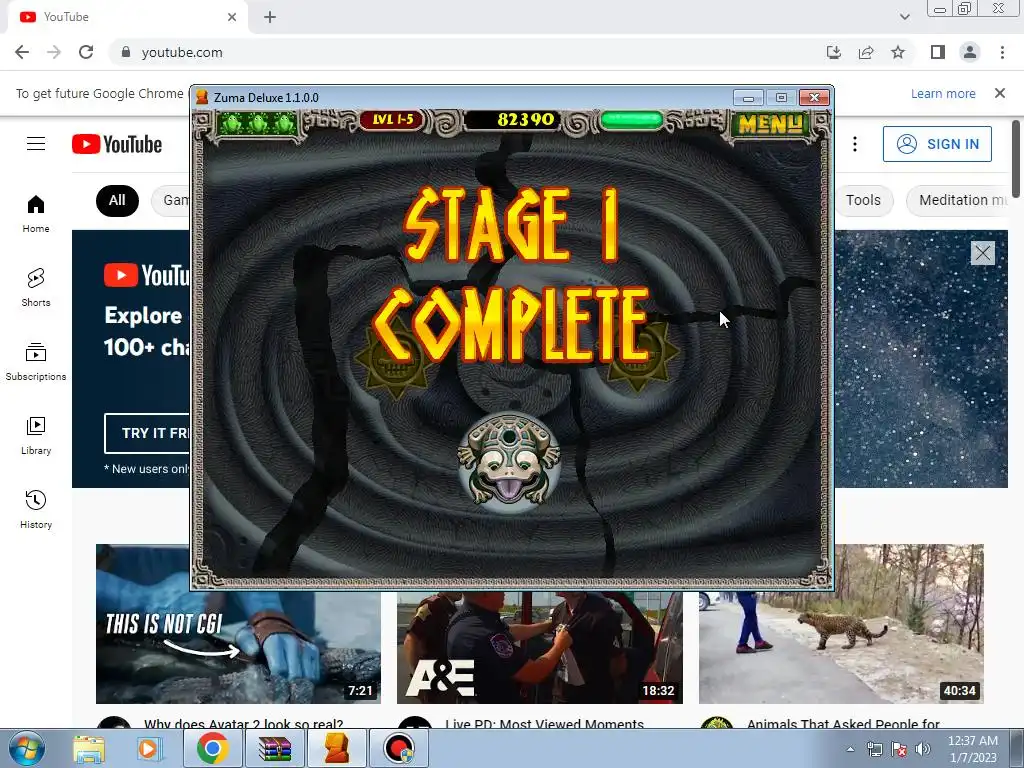Open Windows Explorer from taskbar
The image size is (1024, 768).
point(89,749)
